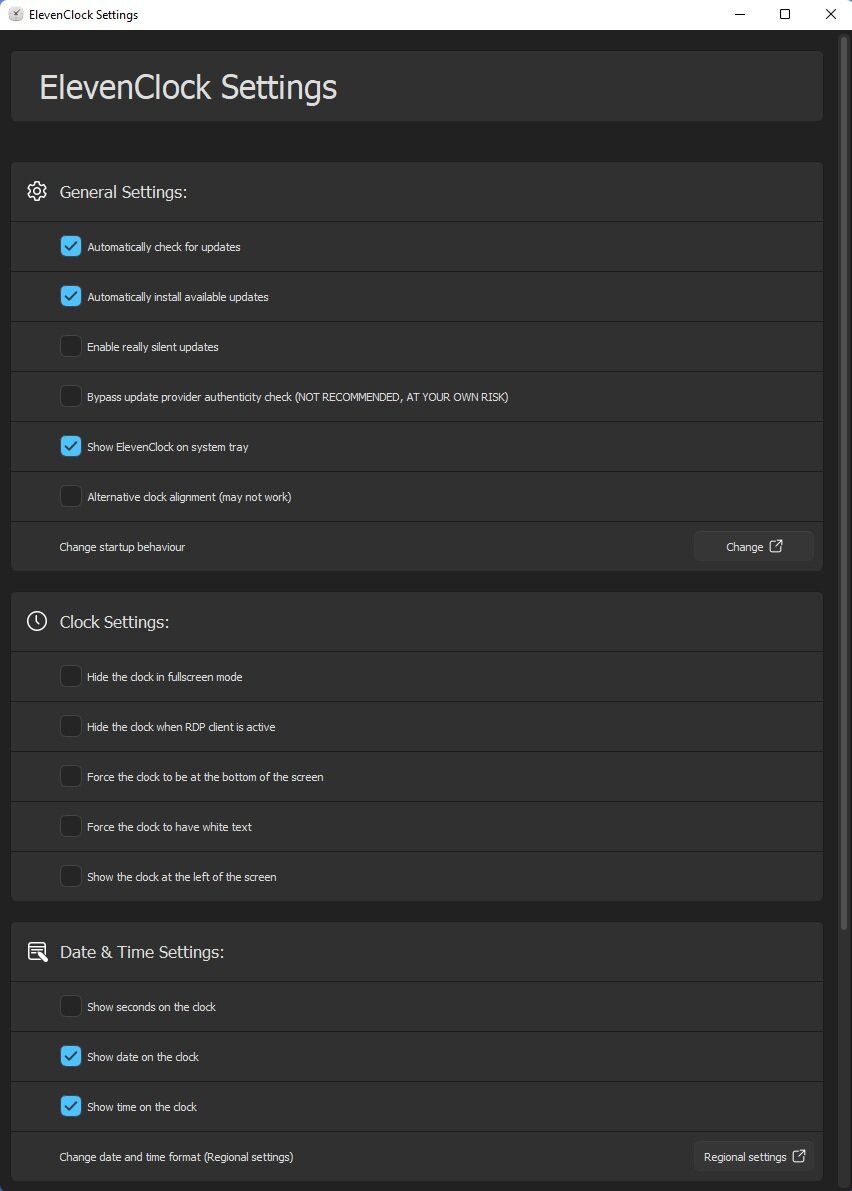Disable Automatically install available updates

[x=71, y=296]
